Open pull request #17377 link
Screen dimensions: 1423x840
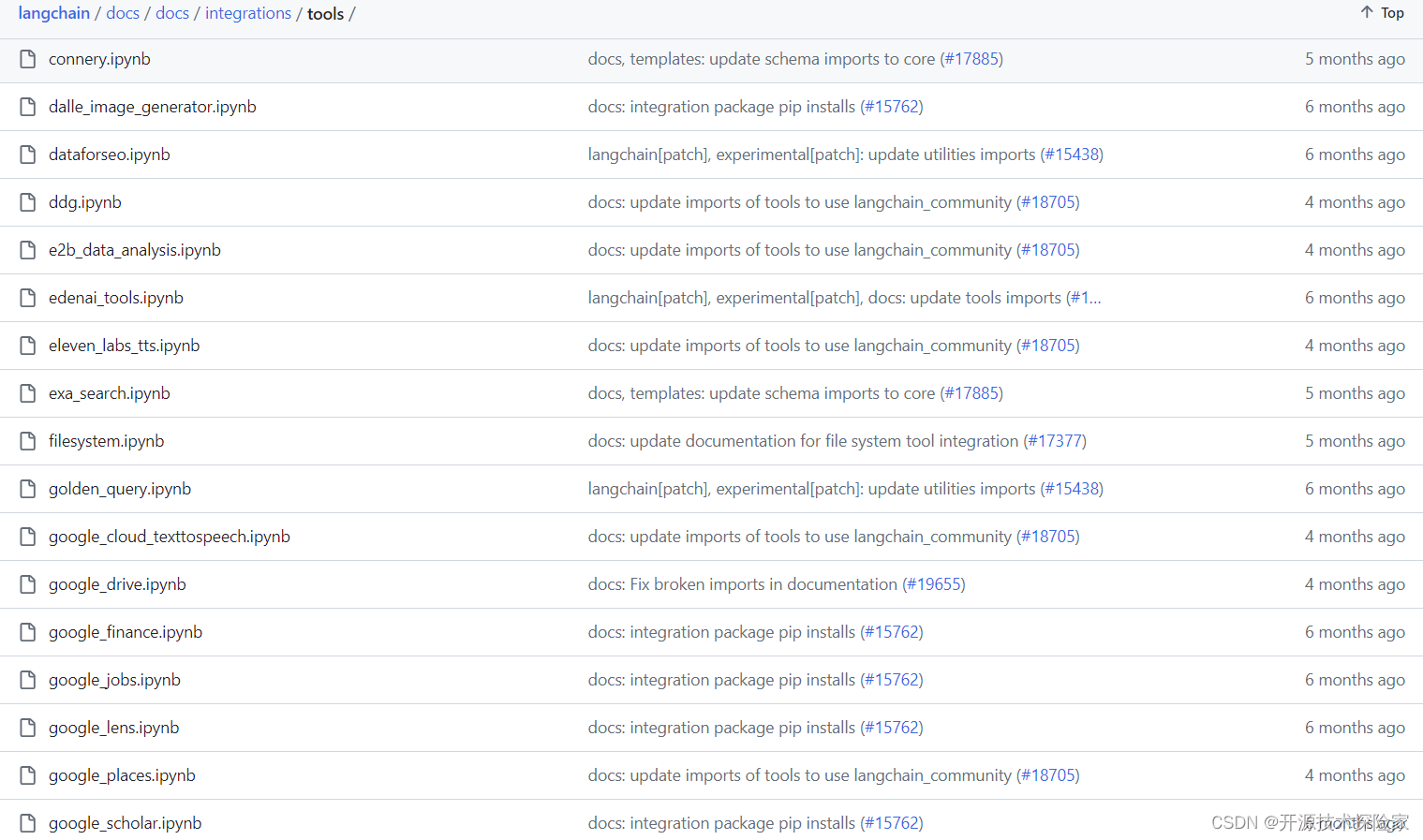click(1055, 441)
